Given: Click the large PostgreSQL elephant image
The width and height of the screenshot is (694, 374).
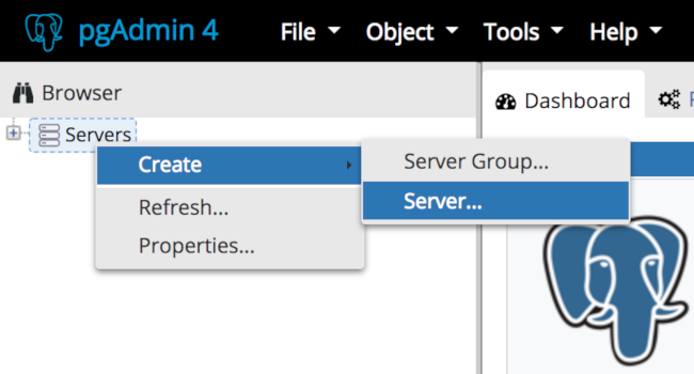Looking at the screenshot, I should click(617, 290).
